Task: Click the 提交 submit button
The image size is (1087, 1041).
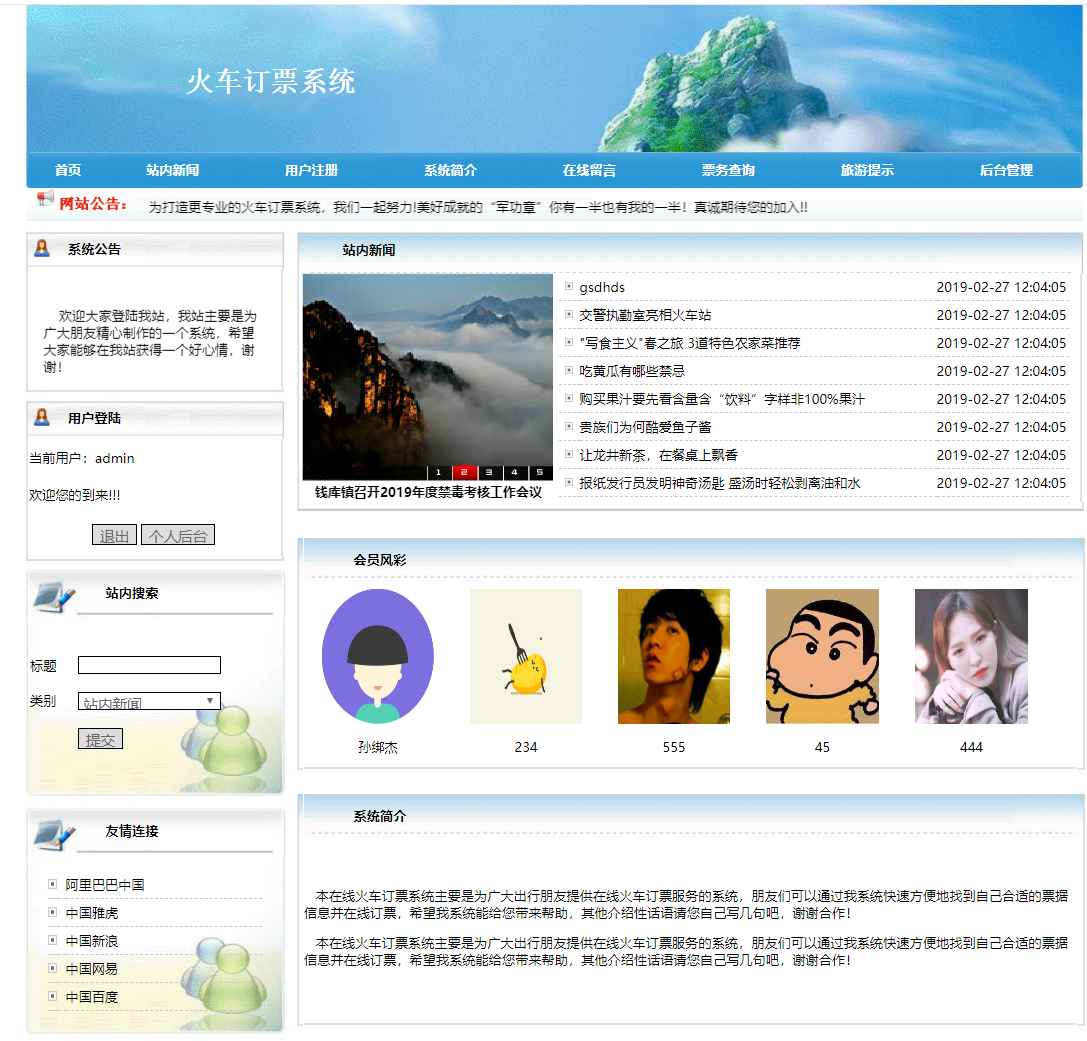Action: coord(100,738)
